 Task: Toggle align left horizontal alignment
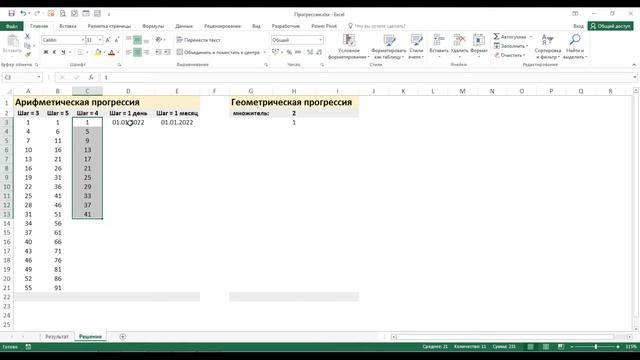tap(129, 52)
